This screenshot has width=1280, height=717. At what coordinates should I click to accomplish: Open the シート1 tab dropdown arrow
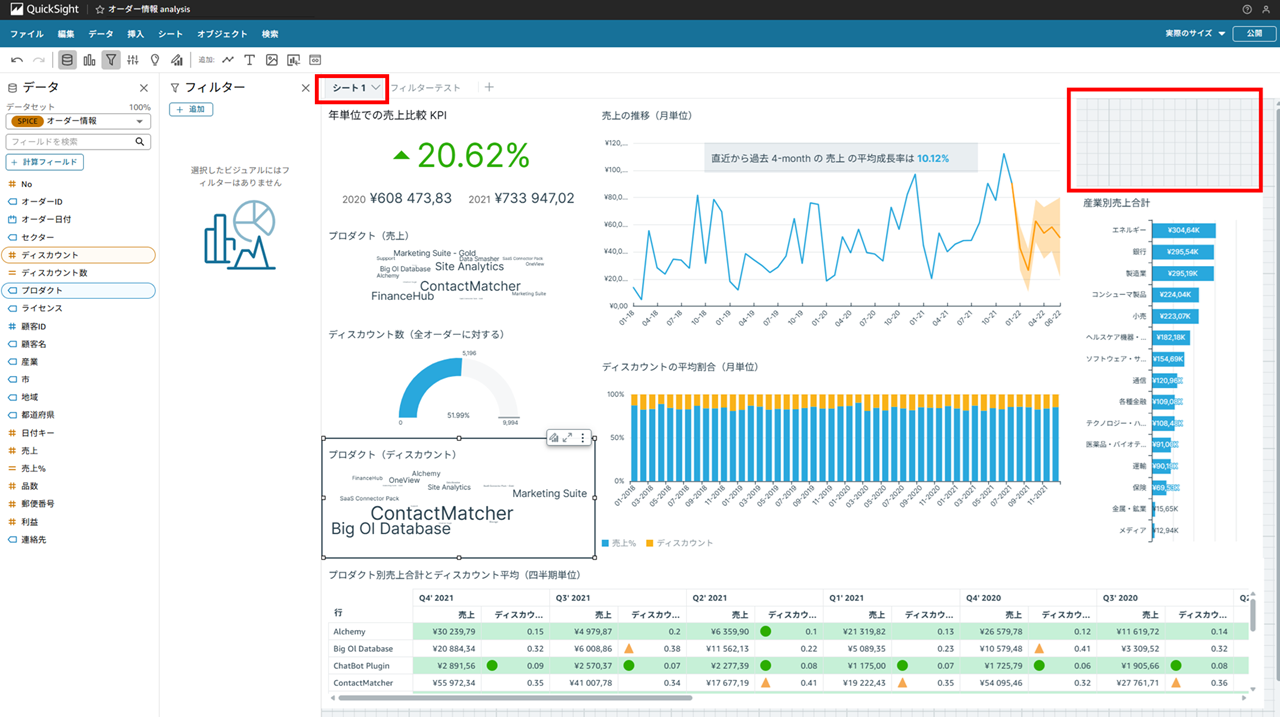coord(376,88)
